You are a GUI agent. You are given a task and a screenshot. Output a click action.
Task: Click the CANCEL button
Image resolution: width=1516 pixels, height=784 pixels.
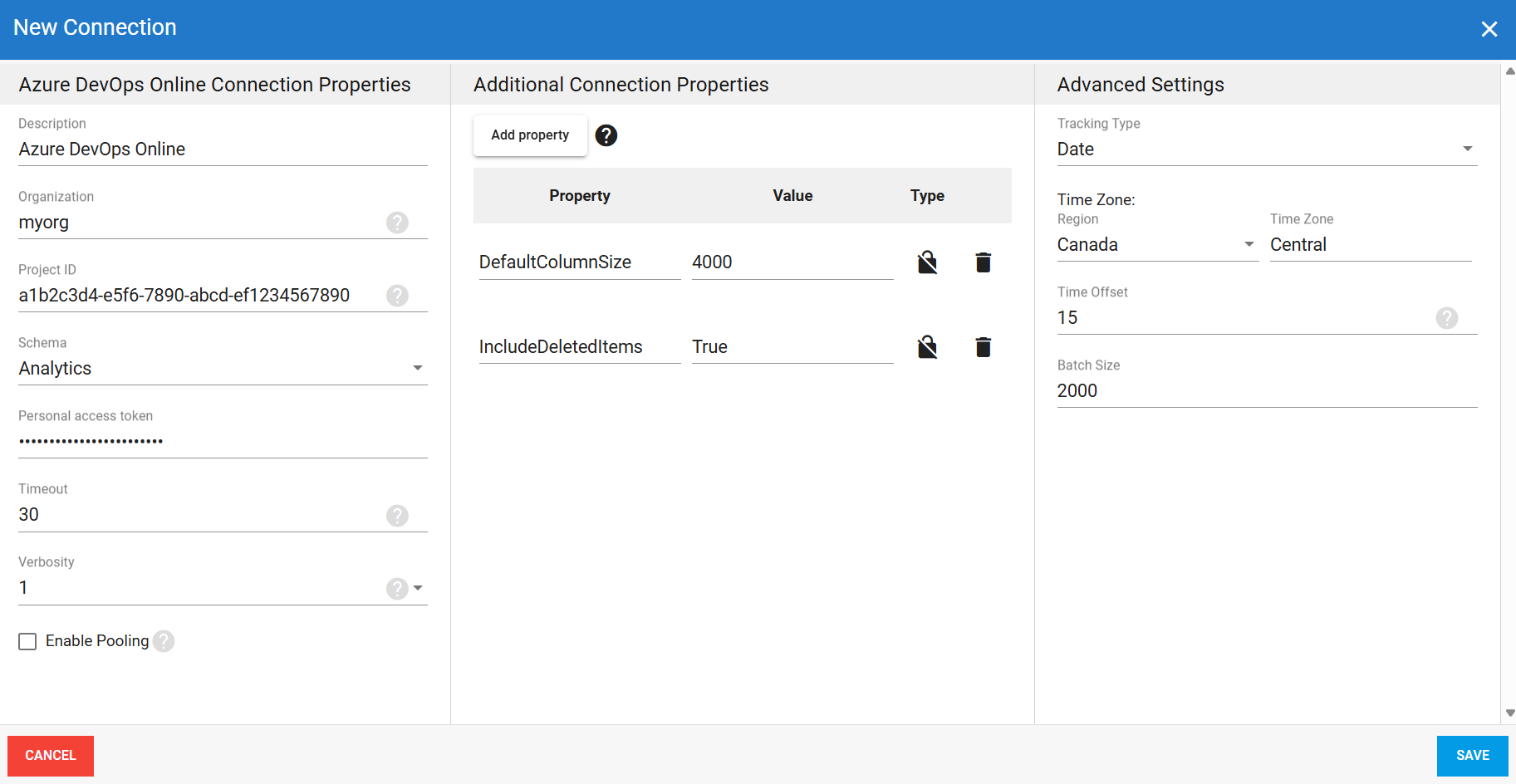pyautogui.click(x=51, y=756)
